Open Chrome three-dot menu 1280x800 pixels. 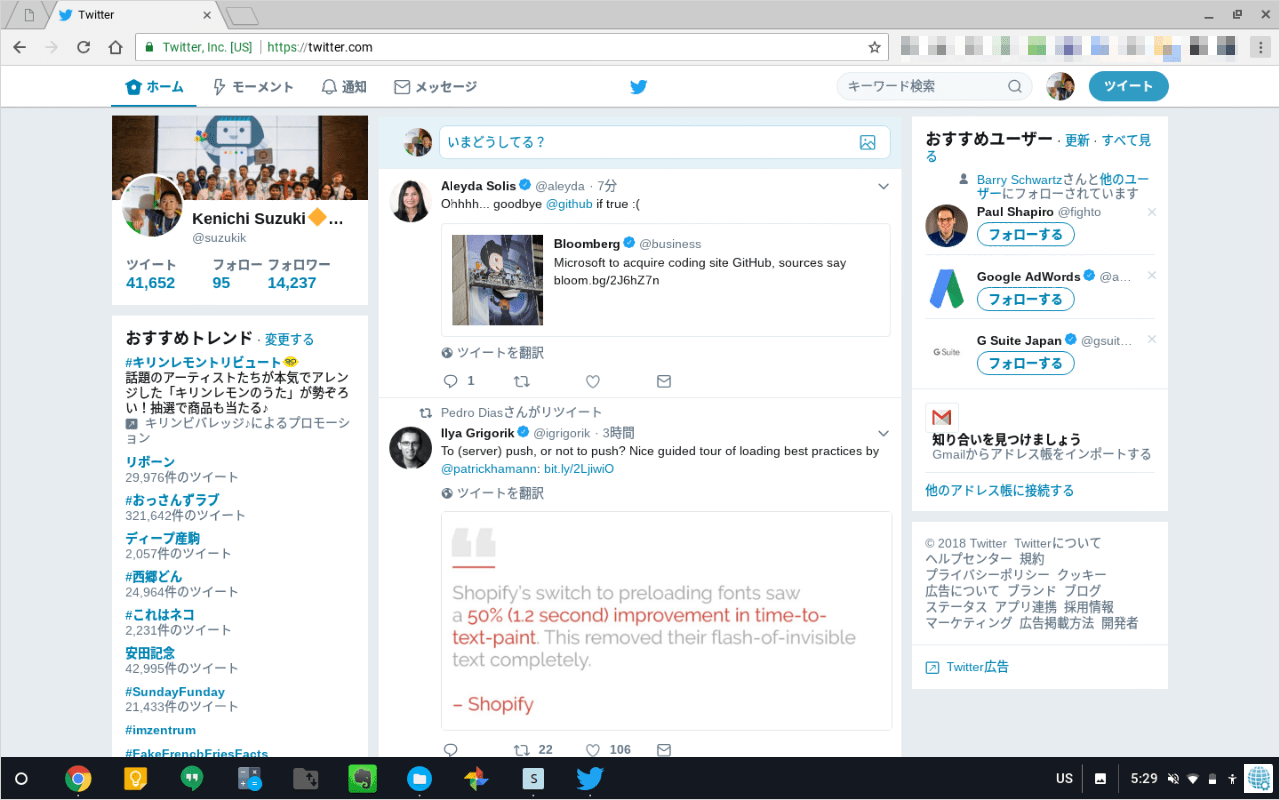click(x=1260, y=47)
